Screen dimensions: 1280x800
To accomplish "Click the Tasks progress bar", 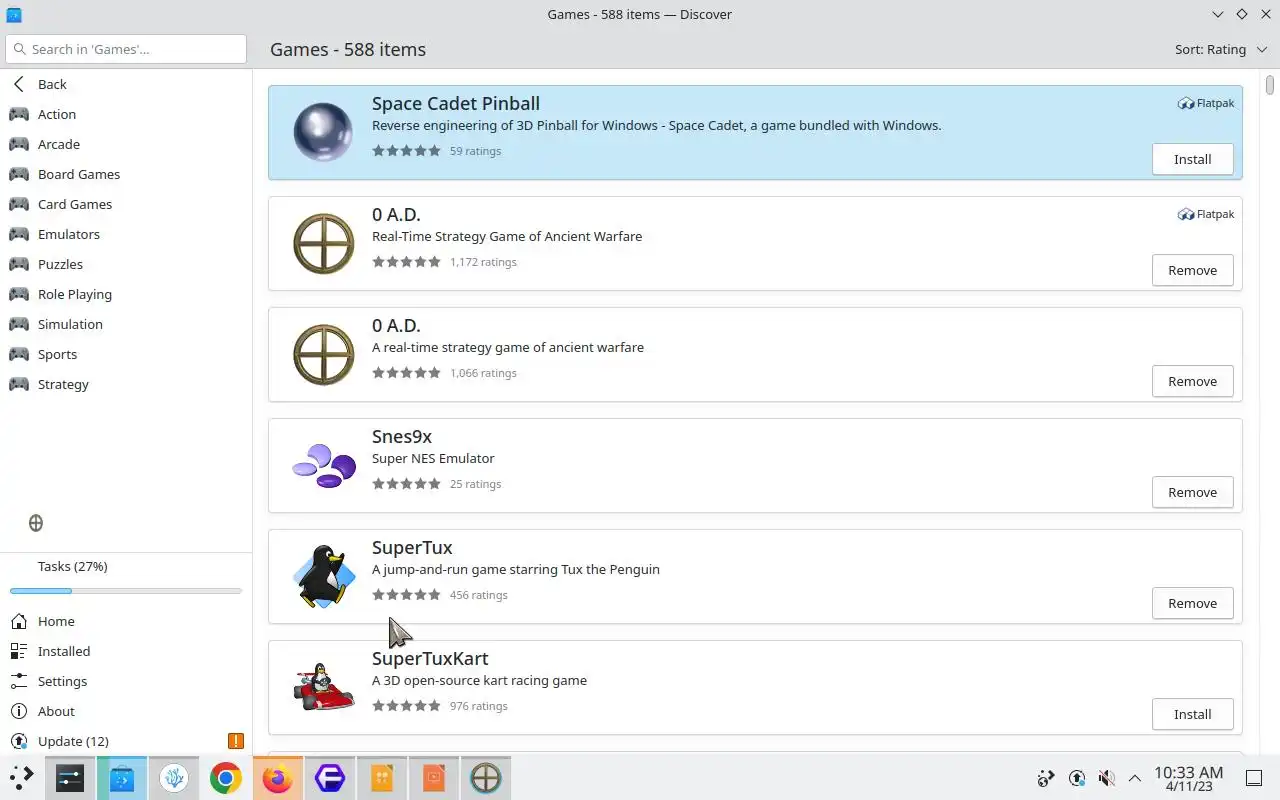I will (x=126, y=591).
